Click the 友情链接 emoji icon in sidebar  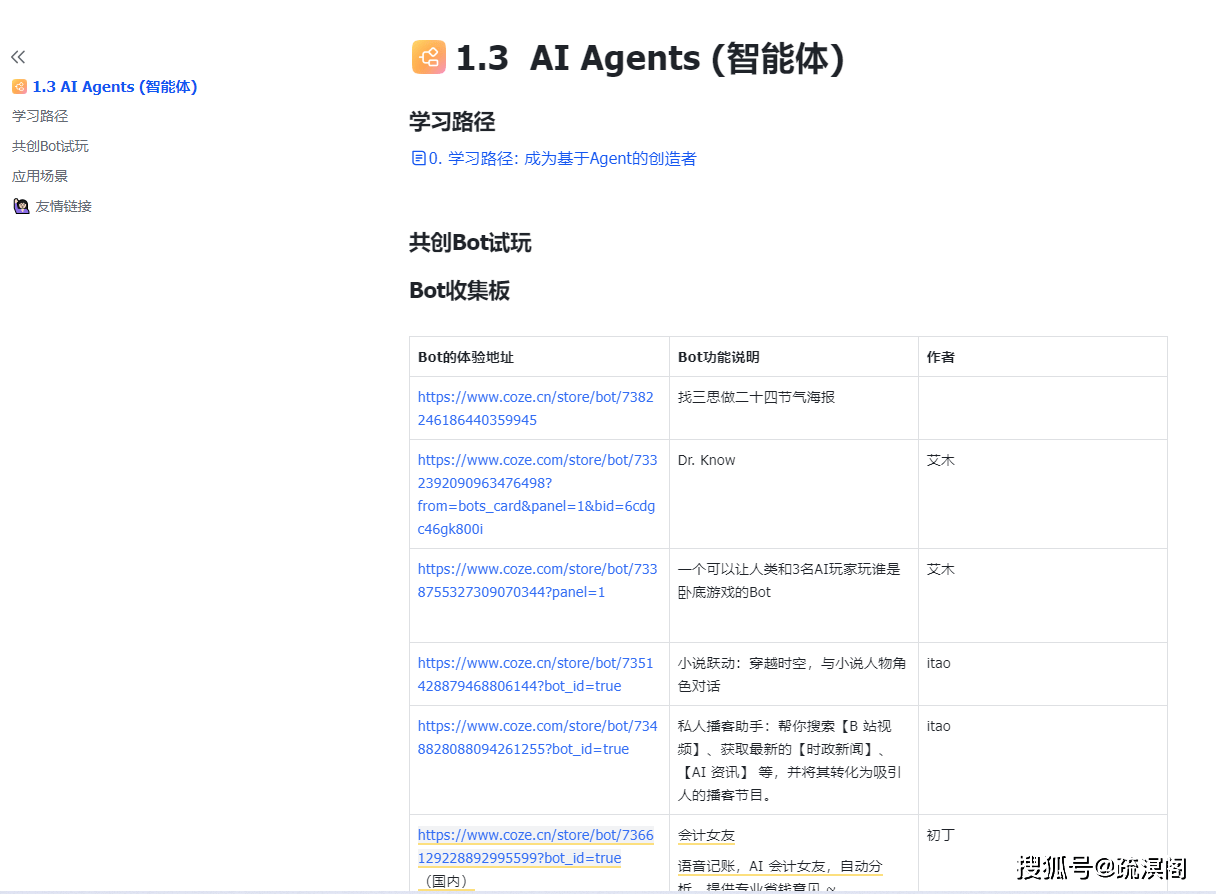point(21,206)
